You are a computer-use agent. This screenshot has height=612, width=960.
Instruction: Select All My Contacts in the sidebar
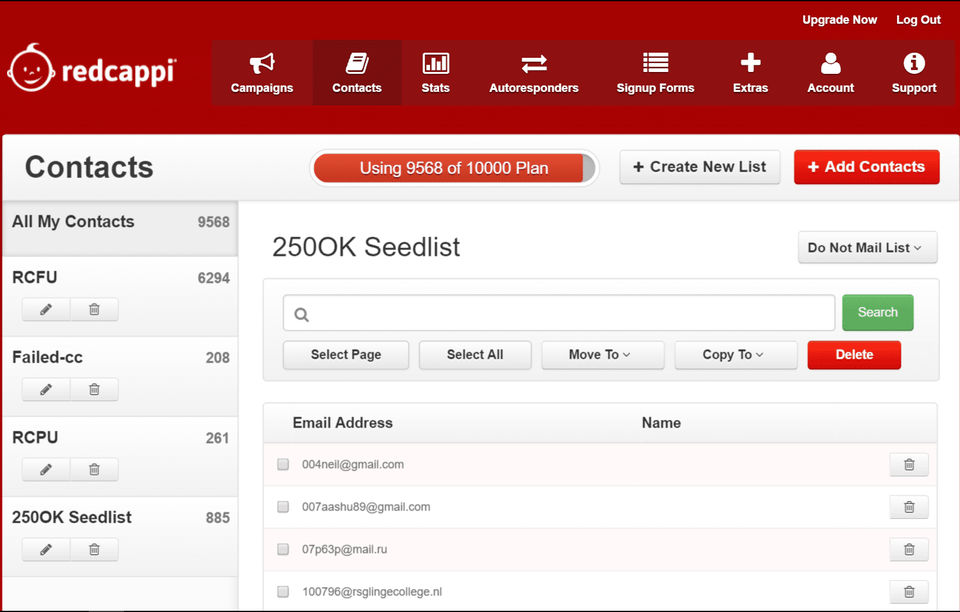tap(120, 228)
